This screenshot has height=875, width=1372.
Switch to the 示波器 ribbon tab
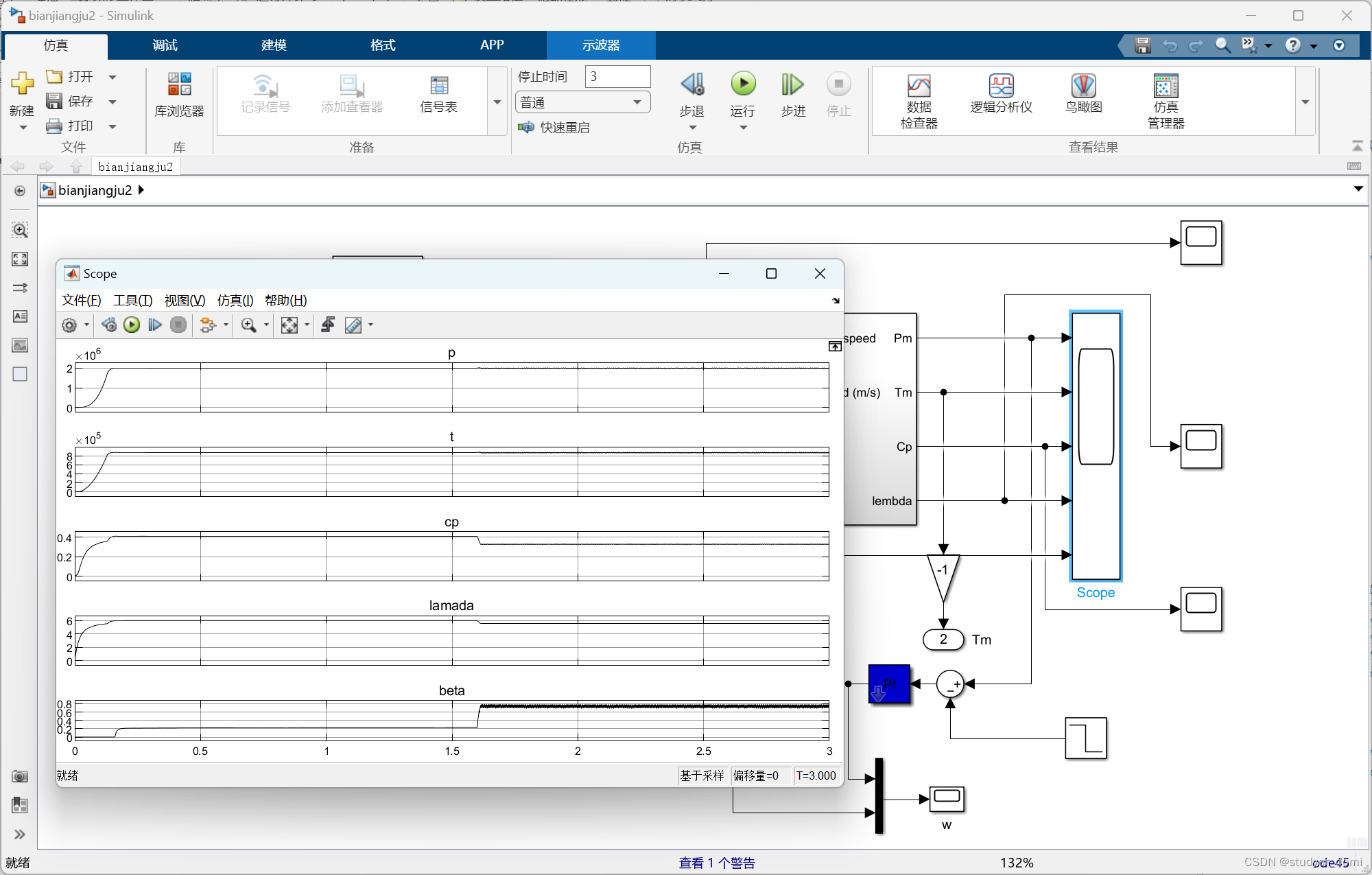tap(601, 45)
